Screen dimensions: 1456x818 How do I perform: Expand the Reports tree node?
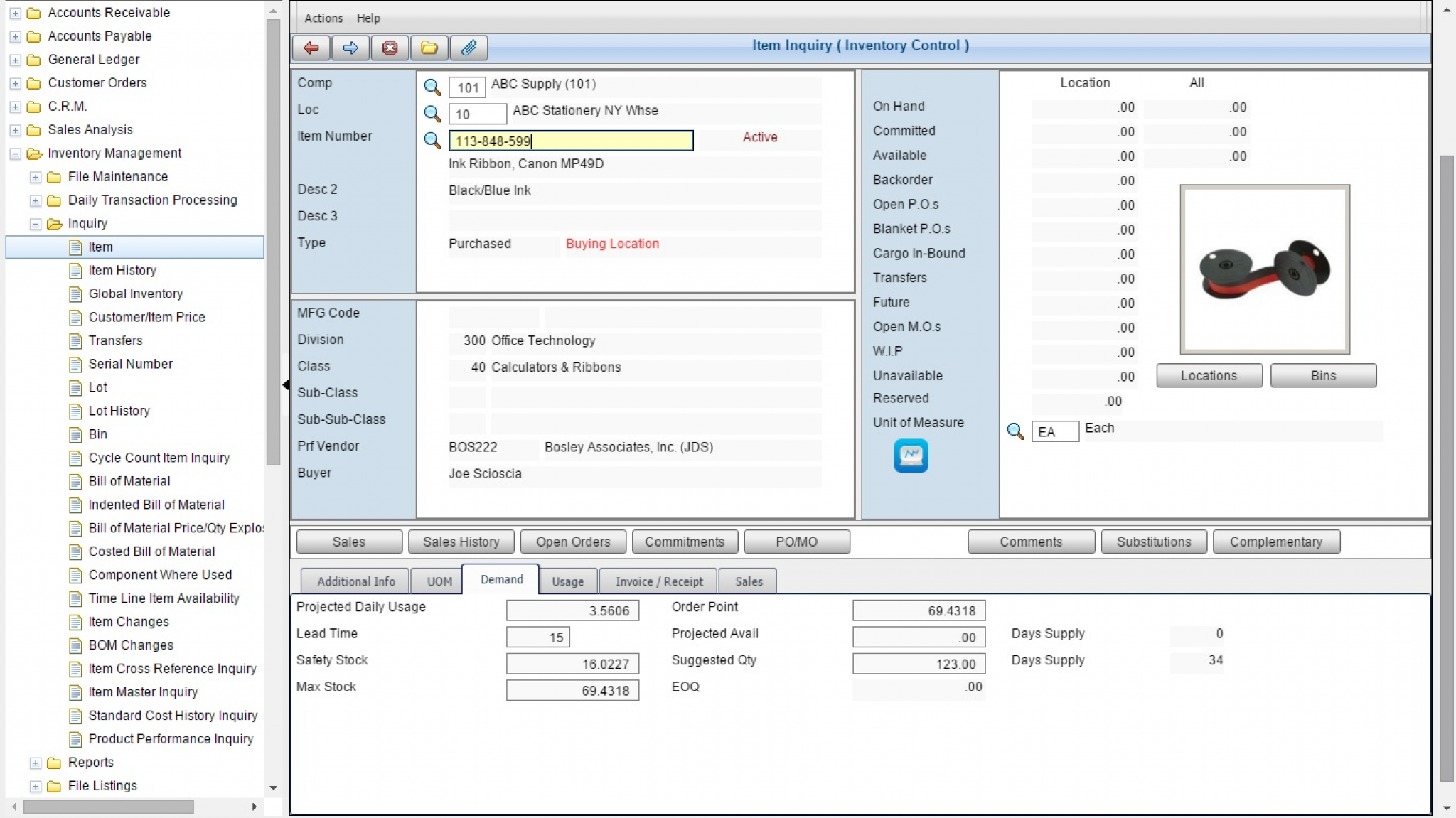click(x=35, y=762)
